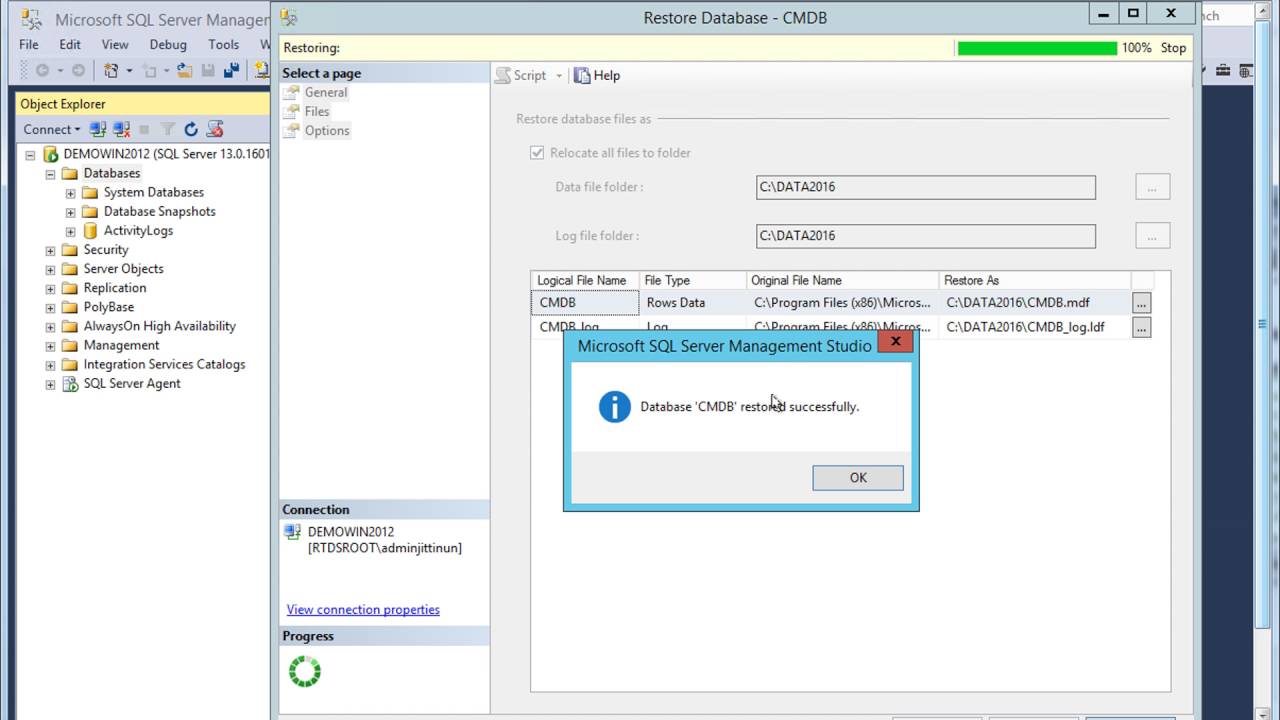This screenshot has width=1280, height=720.
Task: Expand the Database Snapshots node
Action: point(70,212)
